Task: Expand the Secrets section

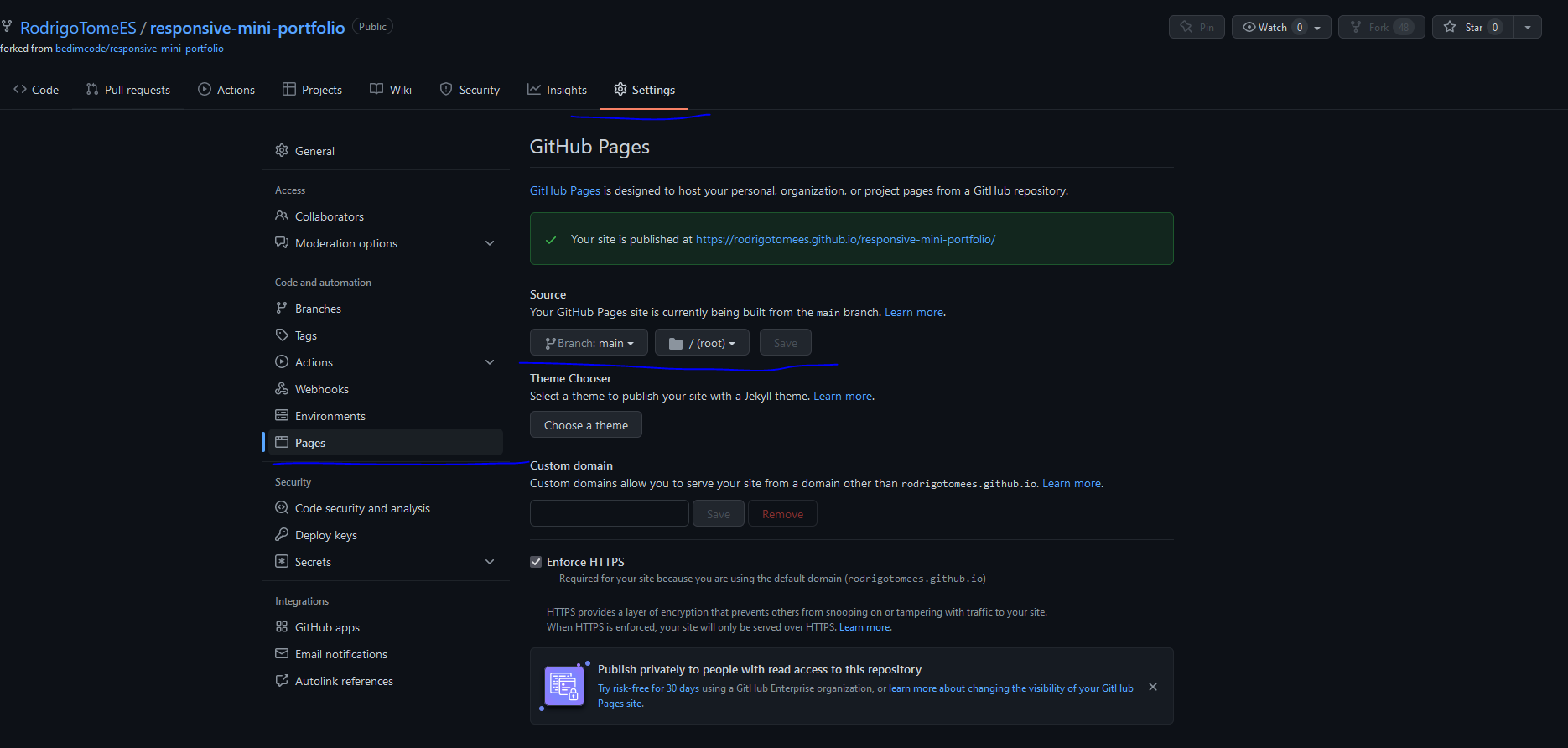Action: 490,562
